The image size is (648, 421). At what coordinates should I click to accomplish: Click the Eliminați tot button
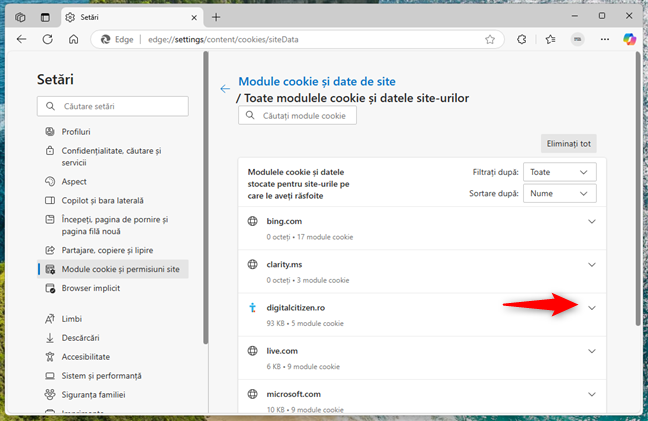pos(568,144)
